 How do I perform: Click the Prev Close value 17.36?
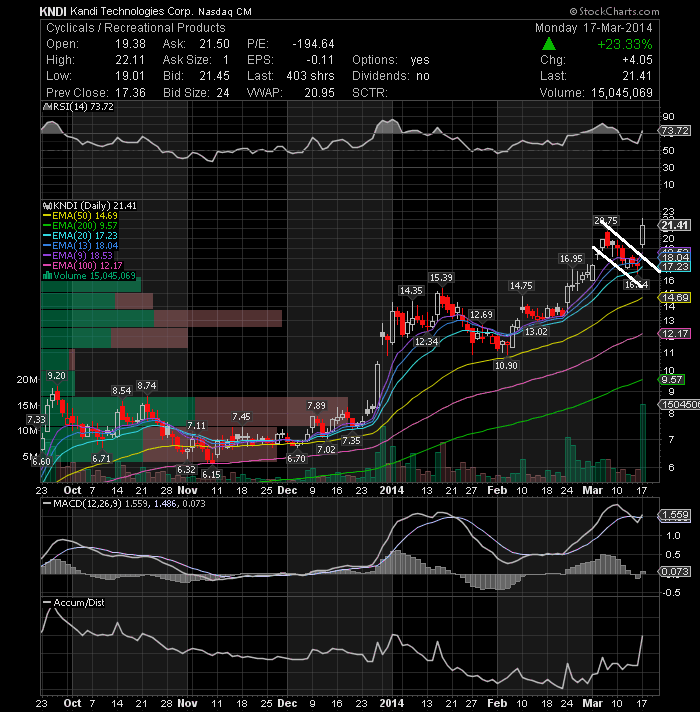130,93
